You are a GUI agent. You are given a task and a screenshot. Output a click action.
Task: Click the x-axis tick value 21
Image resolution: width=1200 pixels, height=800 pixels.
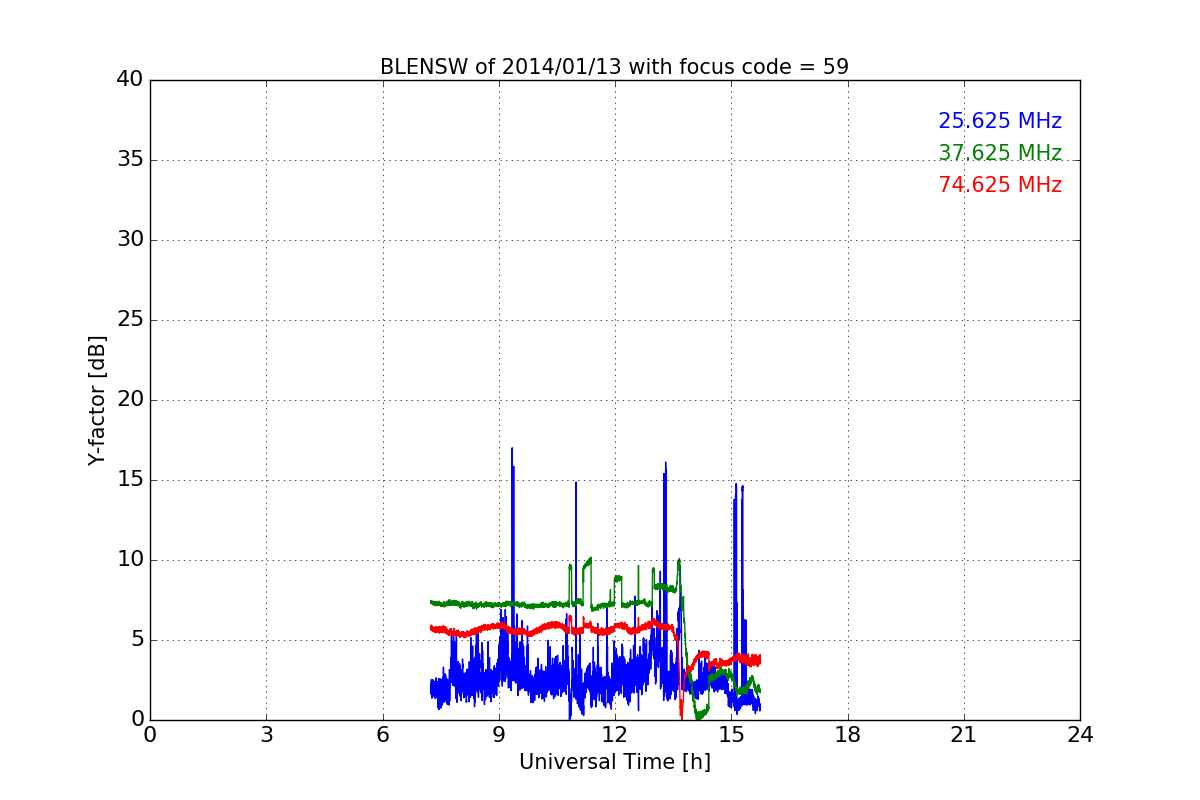pyautogui.click(x=964, y=735)
